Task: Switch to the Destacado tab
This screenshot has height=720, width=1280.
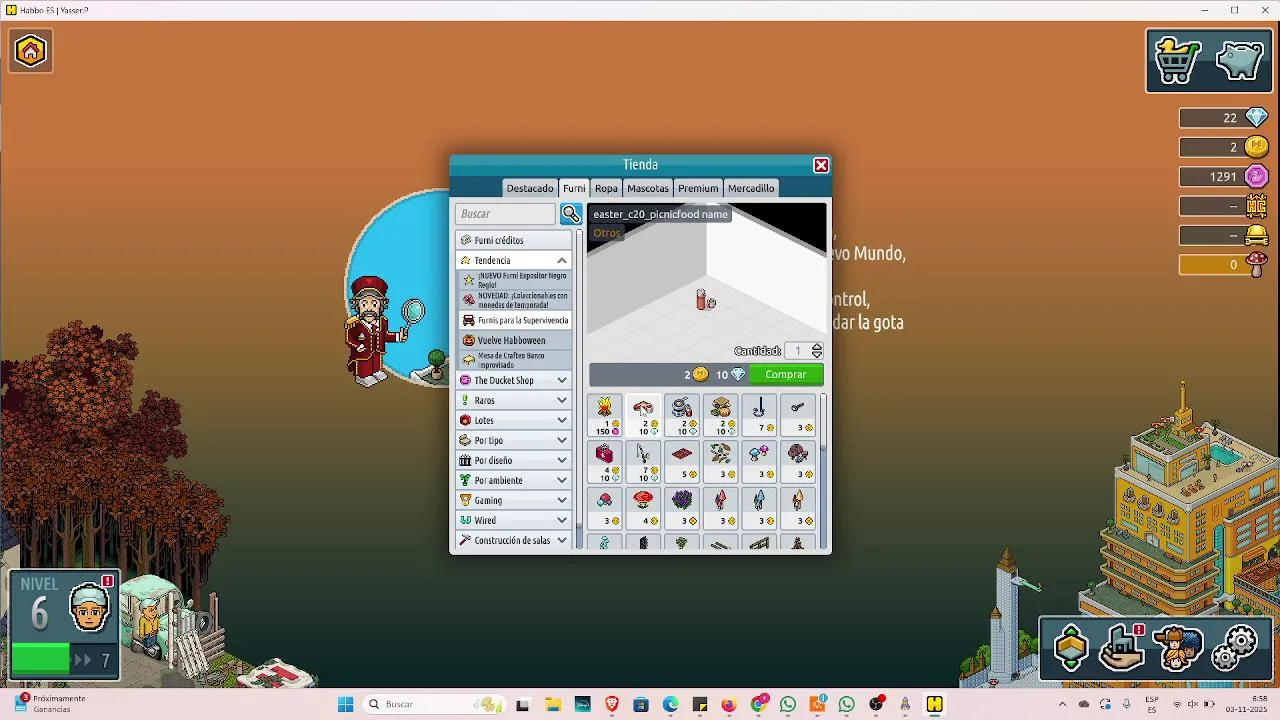Action: (530, 188)
